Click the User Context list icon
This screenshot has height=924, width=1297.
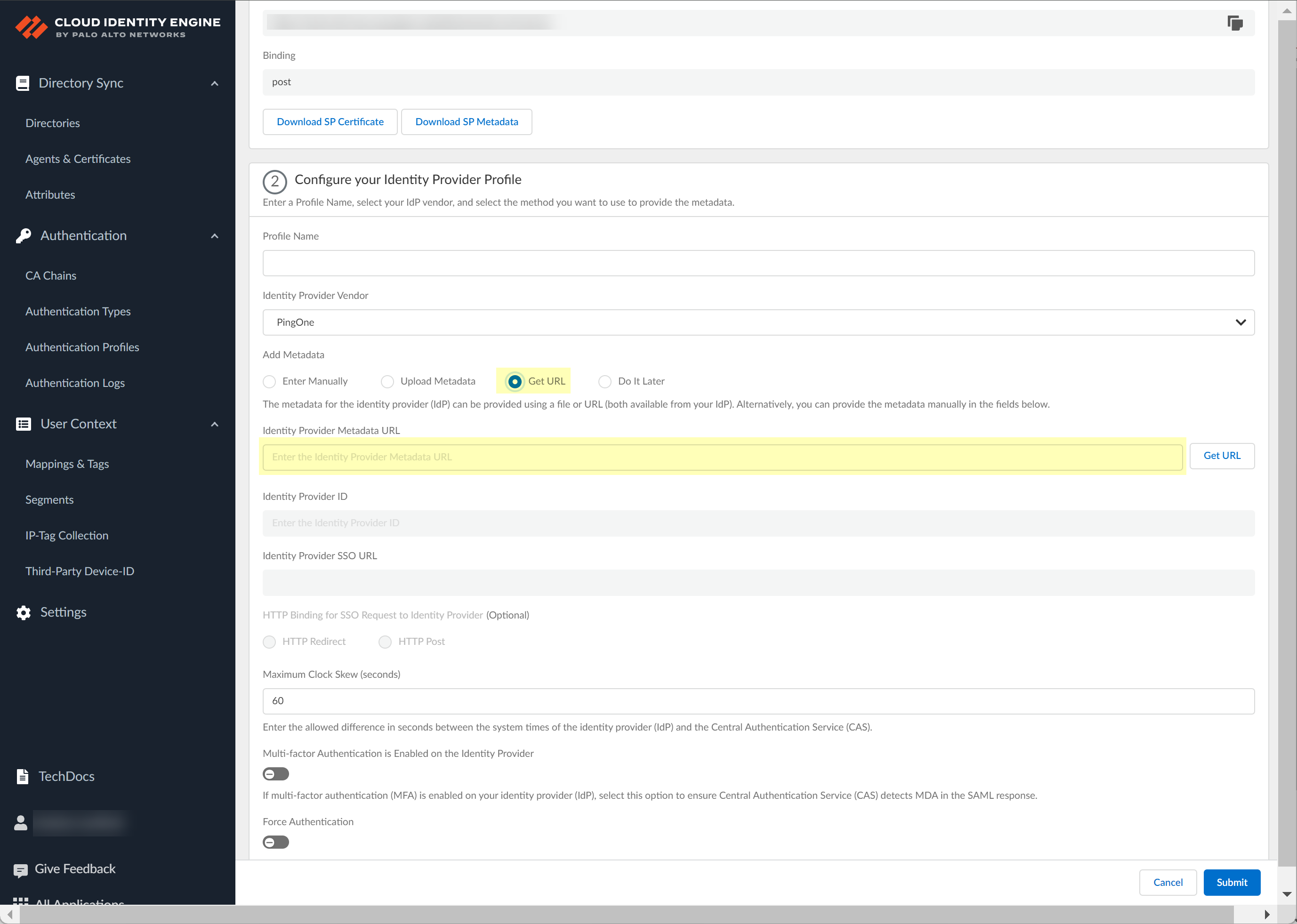point(24,425)
